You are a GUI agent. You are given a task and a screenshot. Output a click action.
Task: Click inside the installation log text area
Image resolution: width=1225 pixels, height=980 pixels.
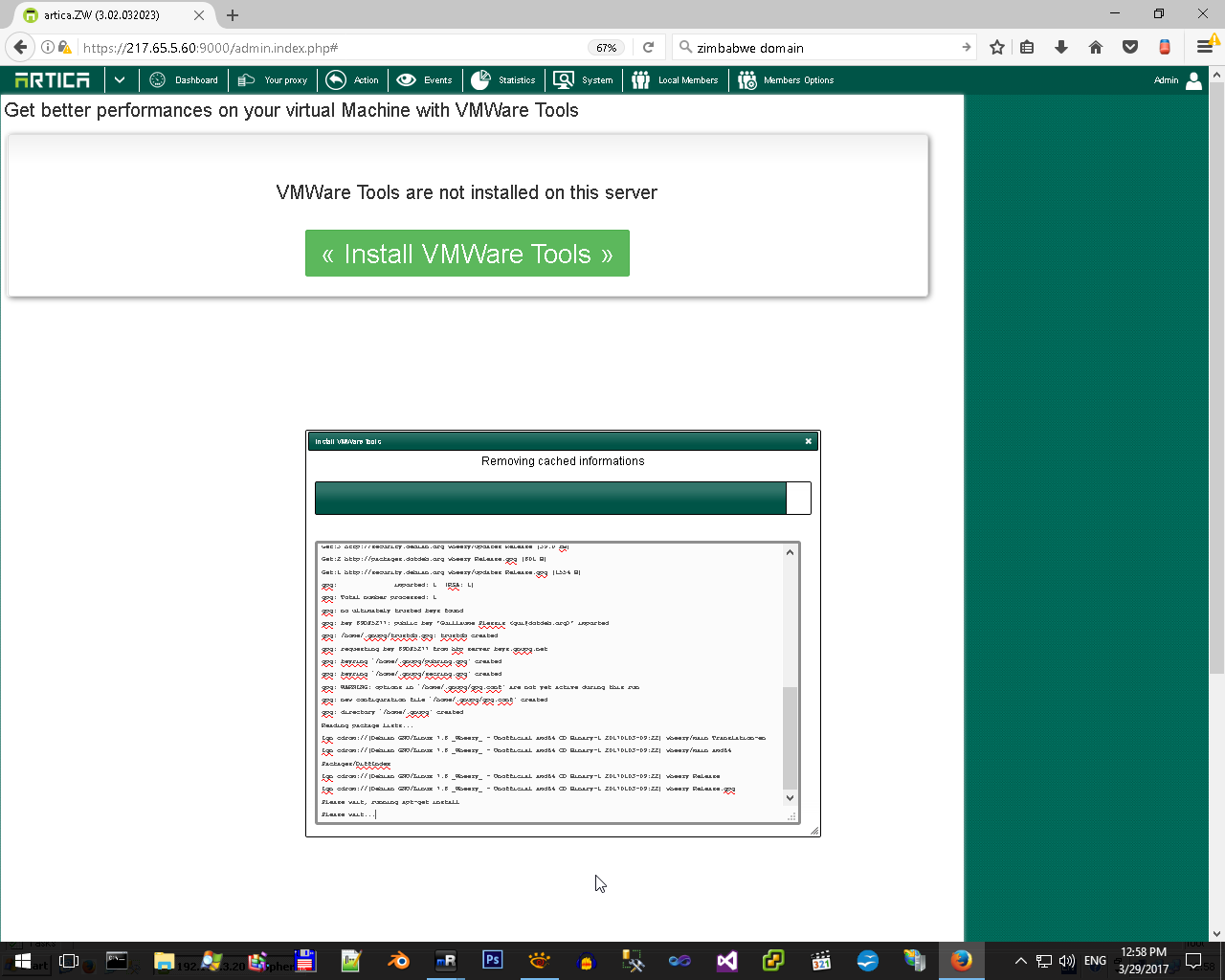(x=549, y=682)
